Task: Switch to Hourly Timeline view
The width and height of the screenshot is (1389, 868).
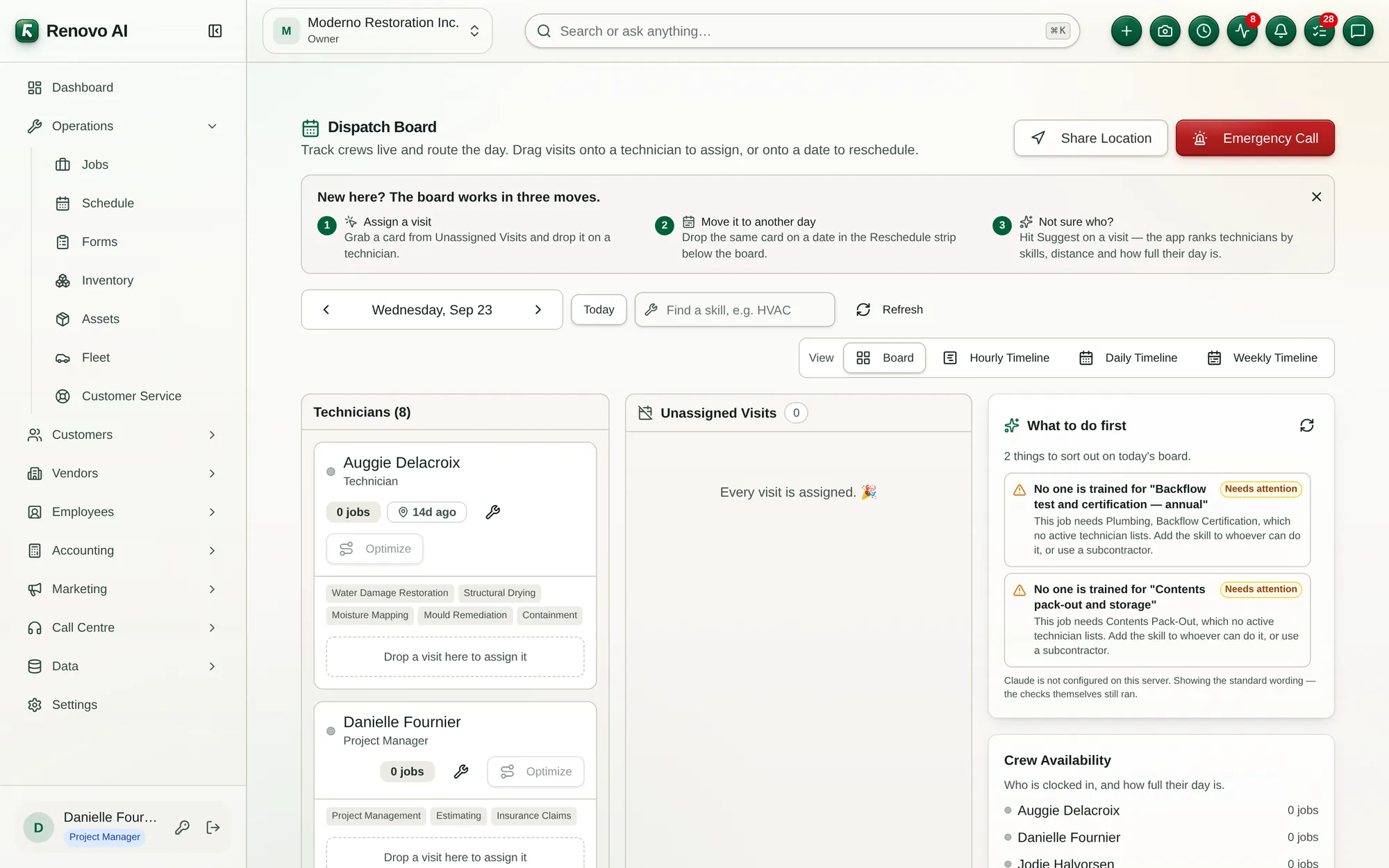Action: (996, 358)
